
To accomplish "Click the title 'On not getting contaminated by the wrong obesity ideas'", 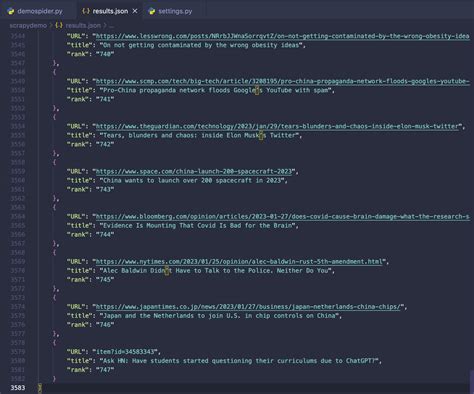I will pyautogui.click(x=201, y=45).
